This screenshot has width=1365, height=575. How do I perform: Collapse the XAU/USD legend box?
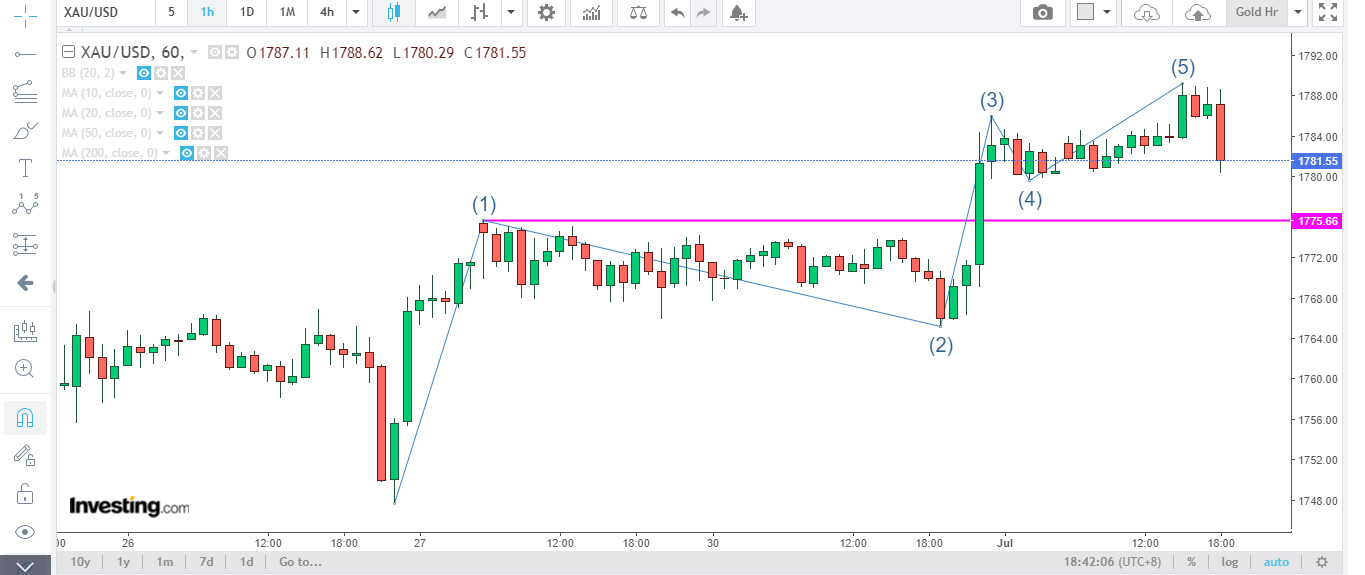(68, 53)
